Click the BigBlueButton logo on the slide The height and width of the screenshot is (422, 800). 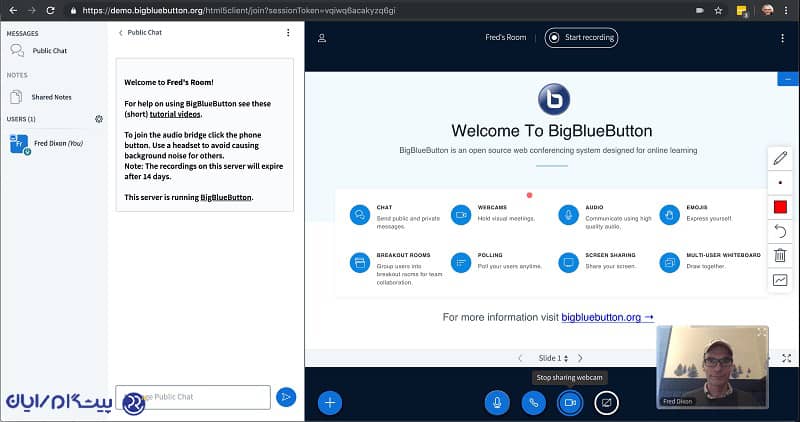(554, 99)
